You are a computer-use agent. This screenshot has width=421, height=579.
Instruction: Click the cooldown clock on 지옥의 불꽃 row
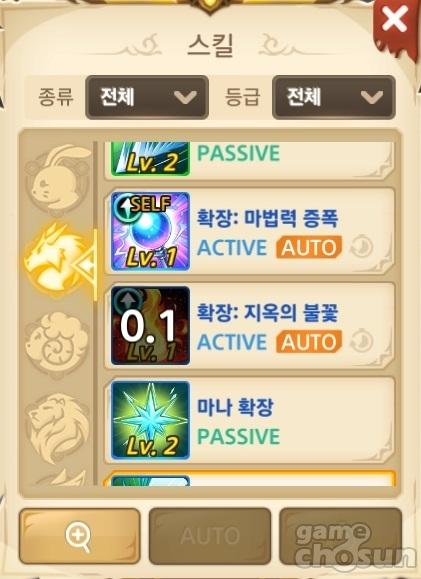click(x=362, y=342)
